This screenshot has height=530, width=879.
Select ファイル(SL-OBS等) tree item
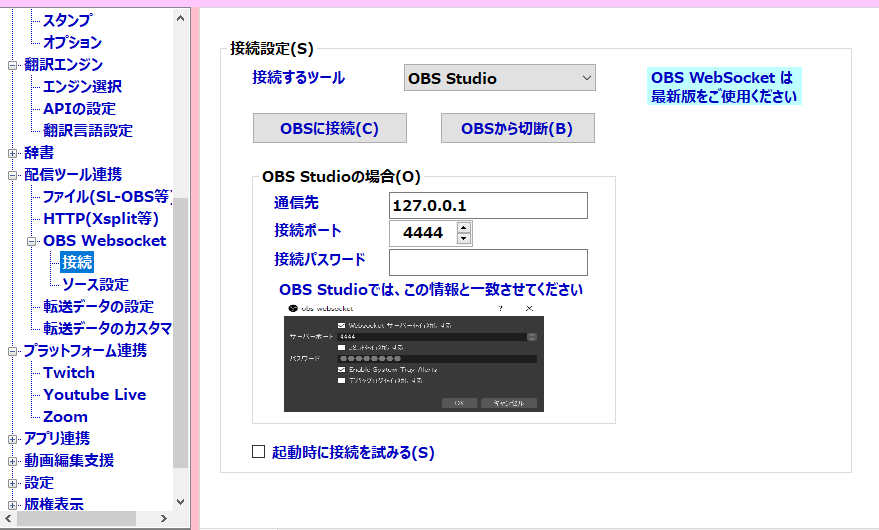pyautogui.click(x=107, y=196)
